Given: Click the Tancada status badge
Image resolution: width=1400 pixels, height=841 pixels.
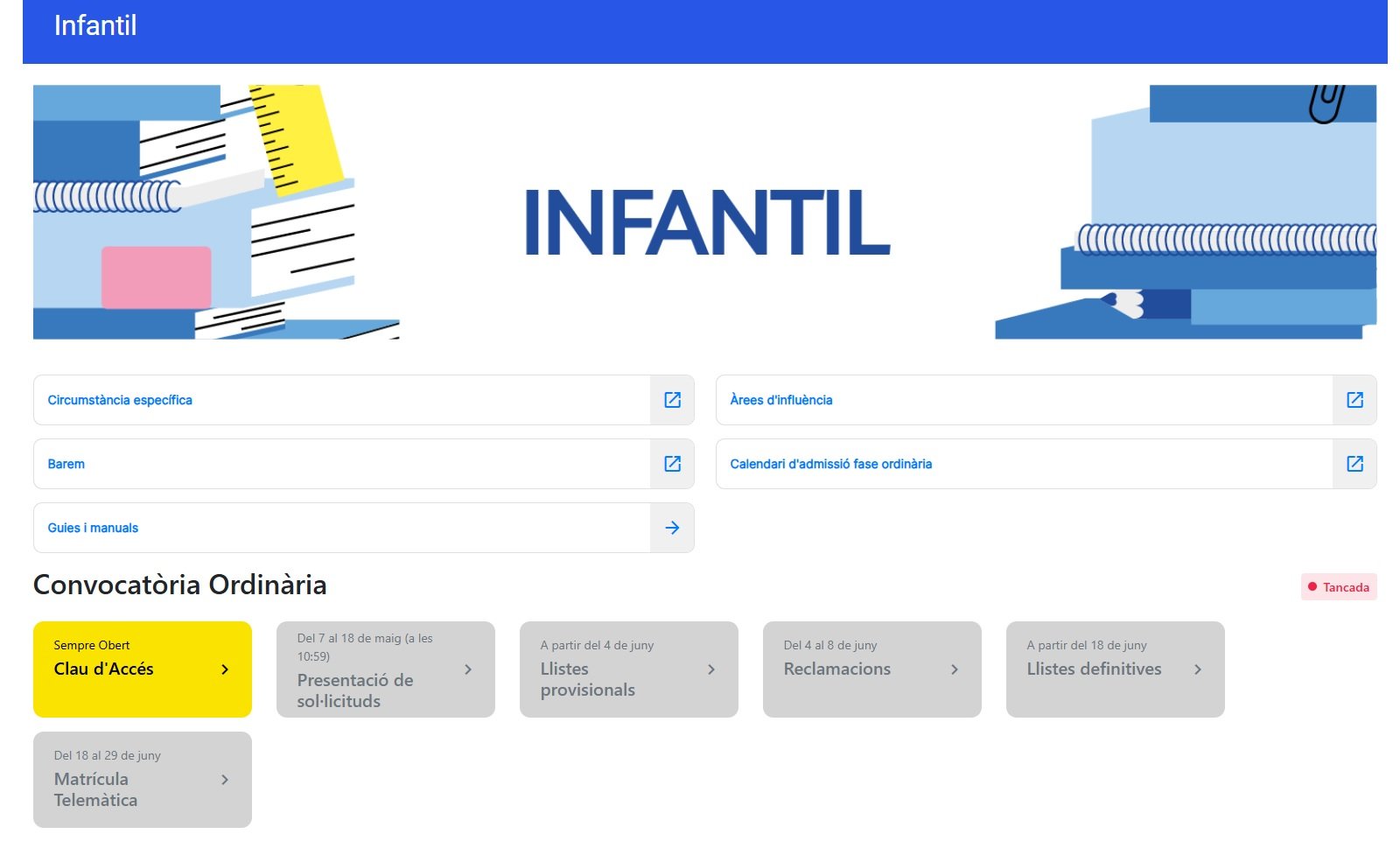Looking at the screenshot, I should (1339, 587).
